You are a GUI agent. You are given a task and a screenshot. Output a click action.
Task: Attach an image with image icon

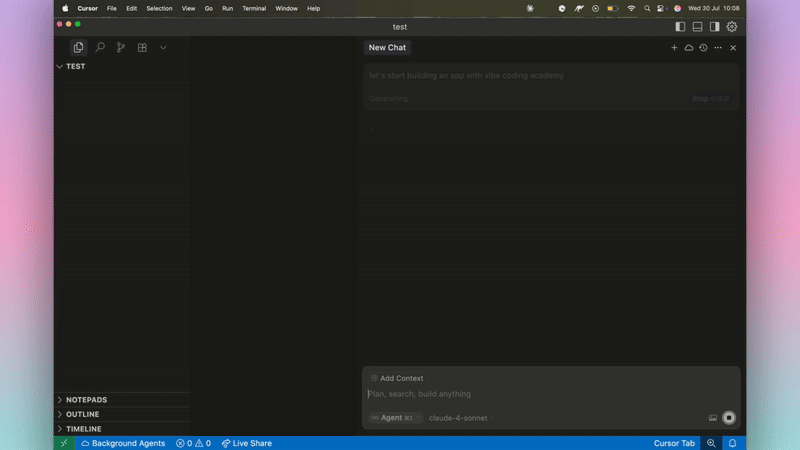pos(713,418)
